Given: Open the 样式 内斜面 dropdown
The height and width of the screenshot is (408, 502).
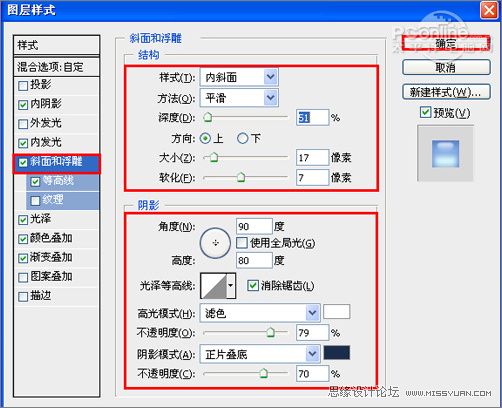Looking at the screenshot, I should tap(239, 77).
